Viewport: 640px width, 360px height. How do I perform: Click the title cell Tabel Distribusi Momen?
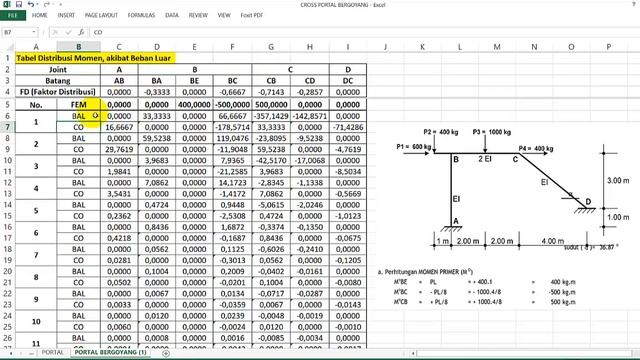click(96, 58)
